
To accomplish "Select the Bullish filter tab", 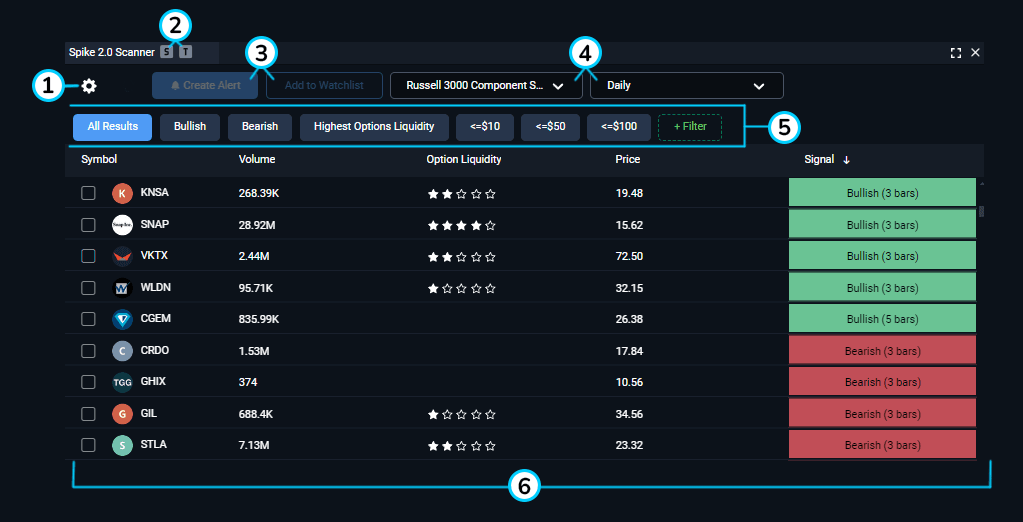I will (190, 127).
